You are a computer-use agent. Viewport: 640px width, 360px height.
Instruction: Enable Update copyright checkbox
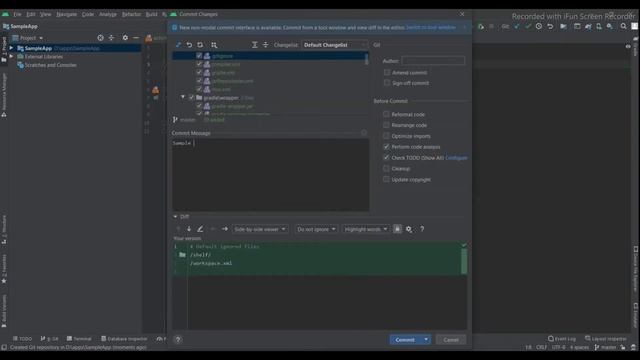pos(386,179)
